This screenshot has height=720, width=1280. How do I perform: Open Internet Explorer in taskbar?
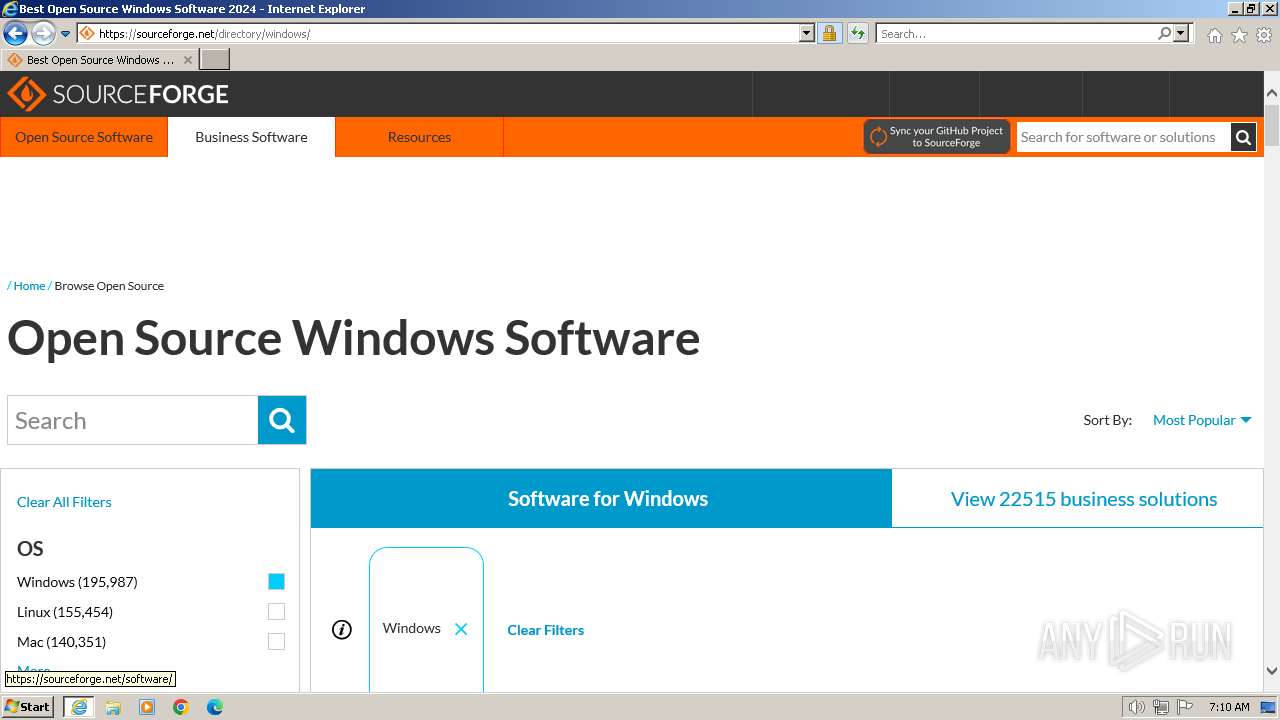click(79, 707)
